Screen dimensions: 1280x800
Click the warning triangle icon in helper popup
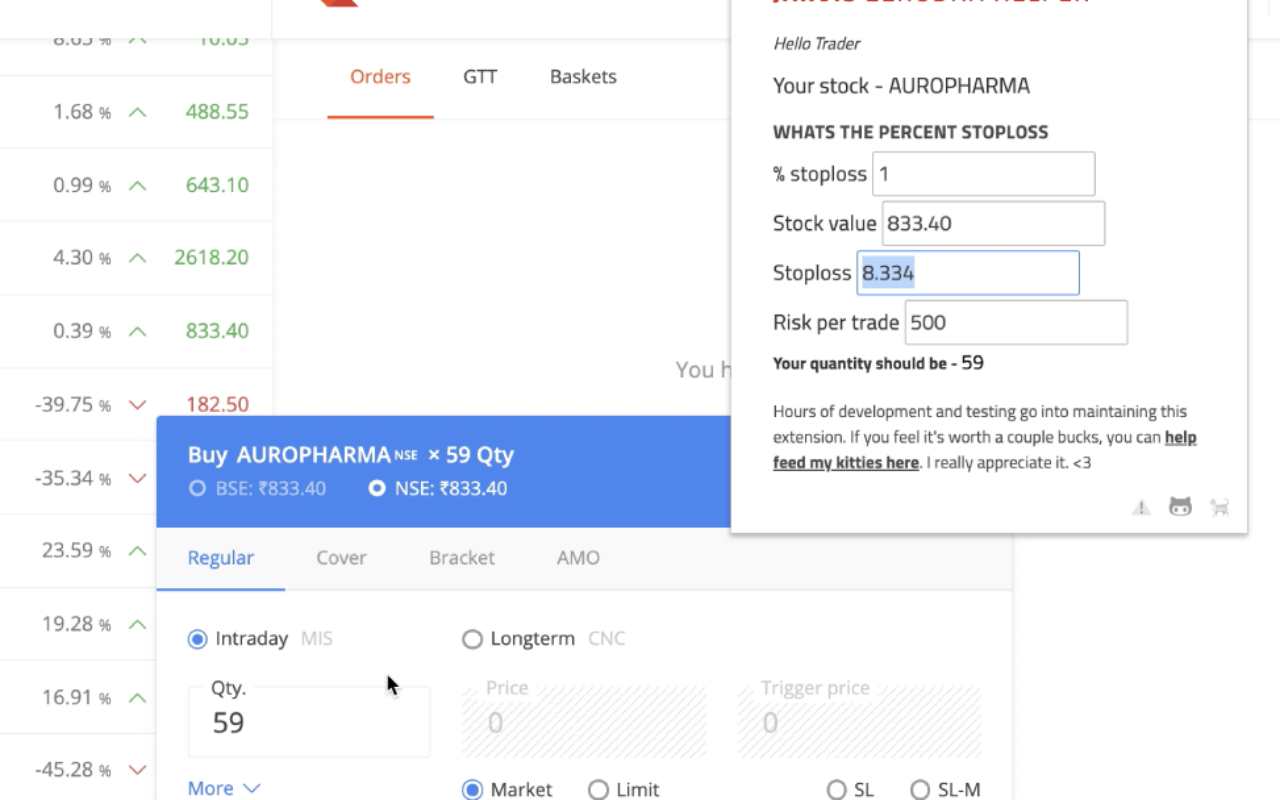(1141, 507)
